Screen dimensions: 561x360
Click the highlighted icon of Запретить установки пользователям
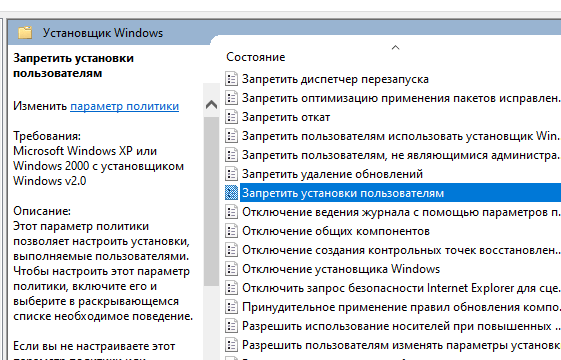coord(231,193)
